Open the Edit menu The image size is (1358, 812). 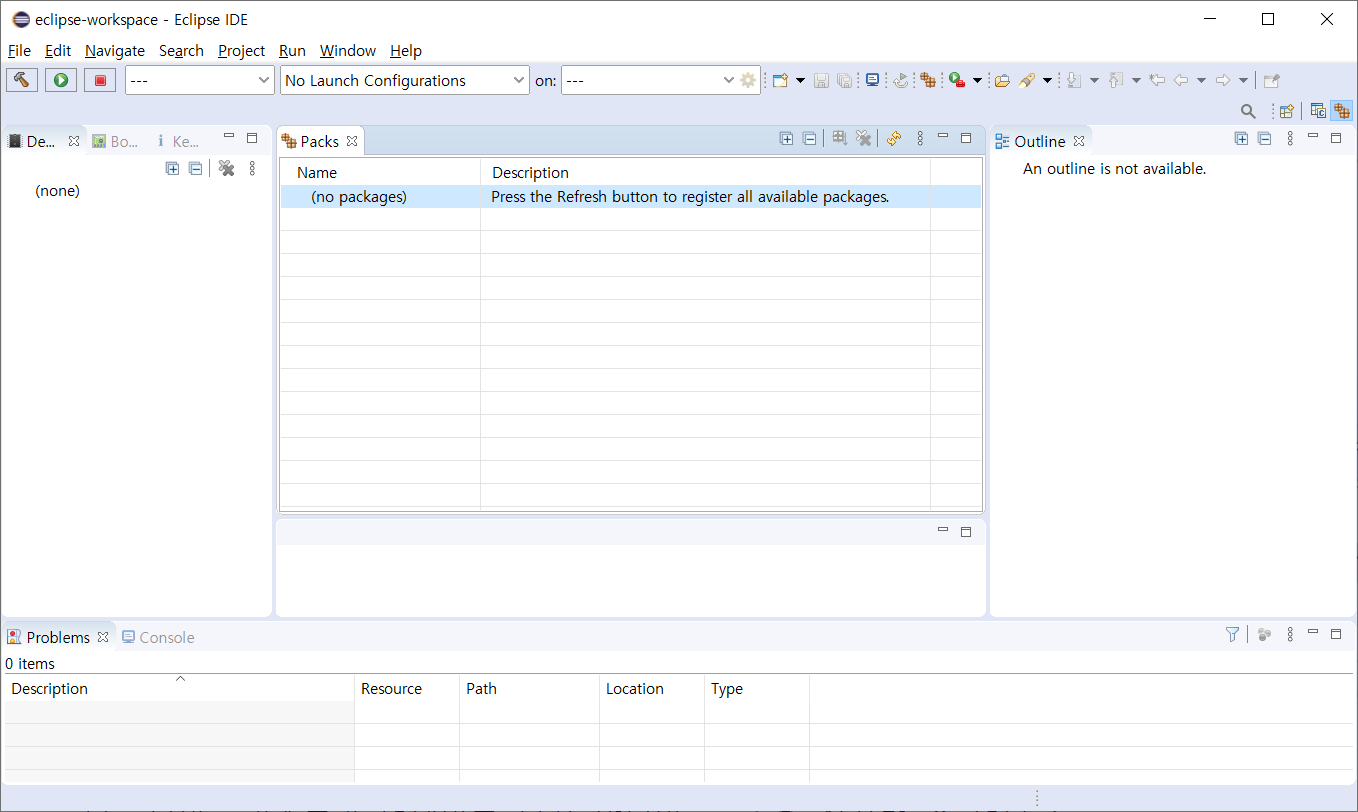(58, 50)
